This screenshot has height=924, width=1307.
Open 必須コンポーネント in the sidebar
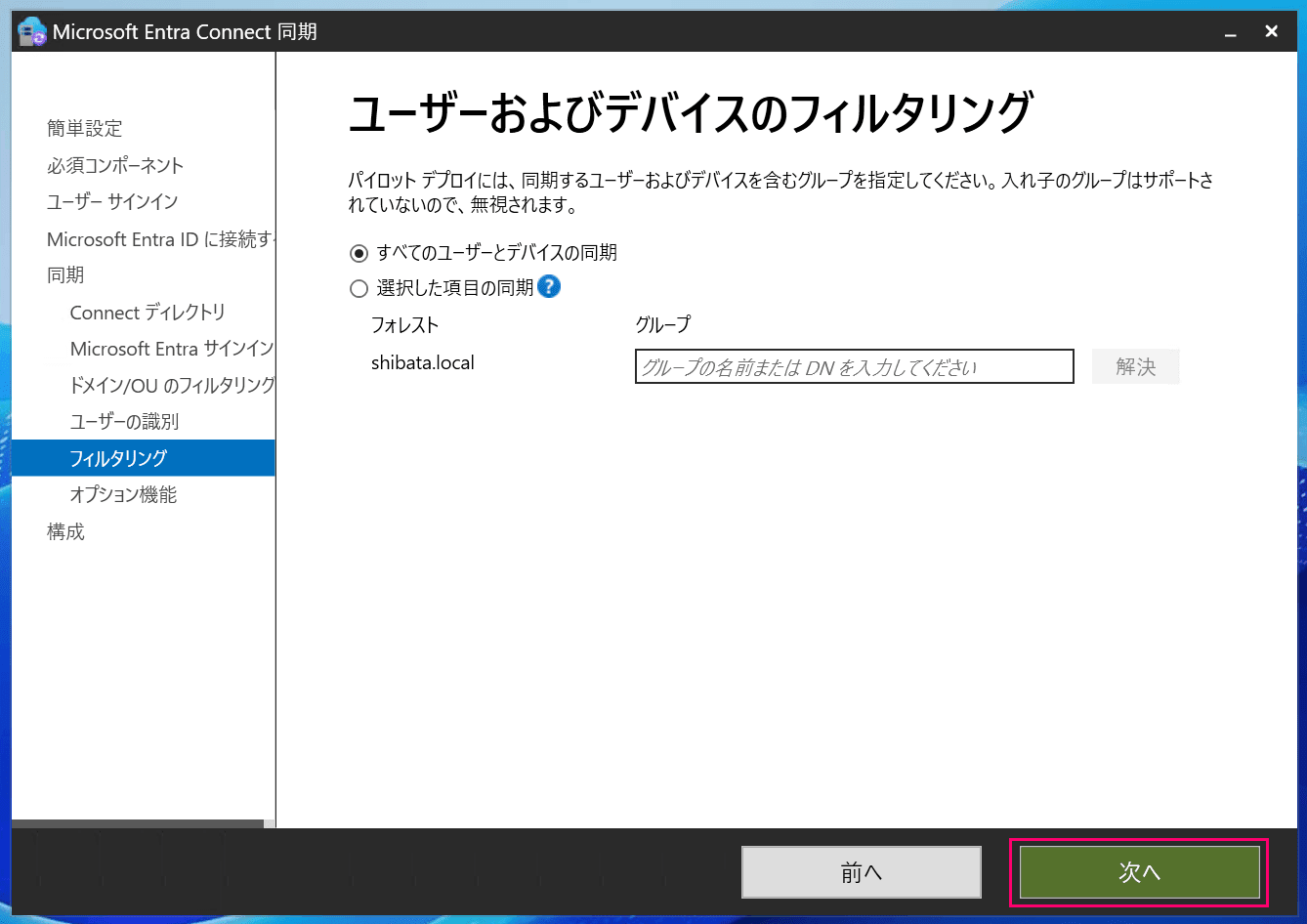click(115, 165)
